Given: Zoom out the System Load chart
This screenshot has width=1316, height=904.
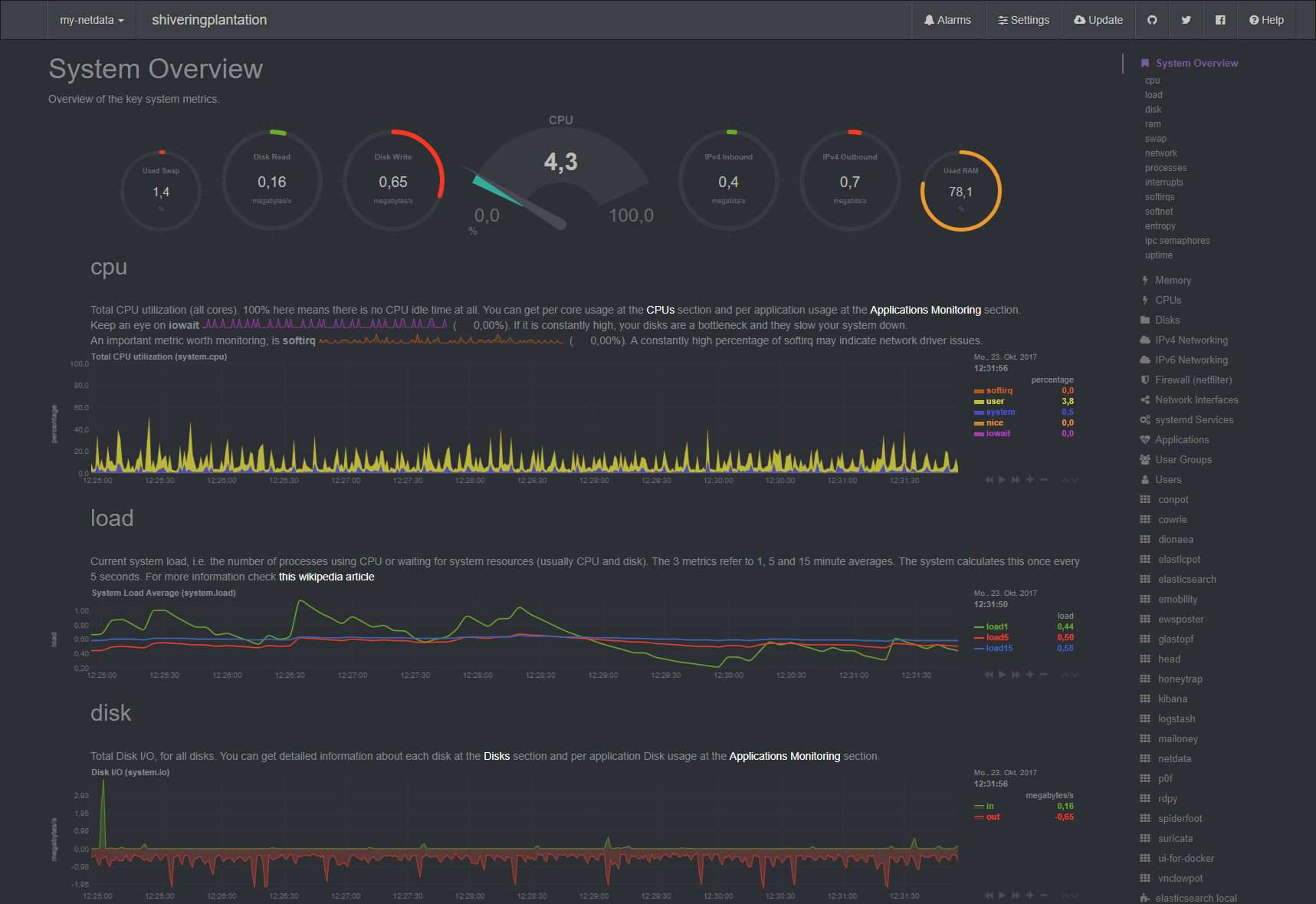Looking at the screenshot, I should 1043,675.
